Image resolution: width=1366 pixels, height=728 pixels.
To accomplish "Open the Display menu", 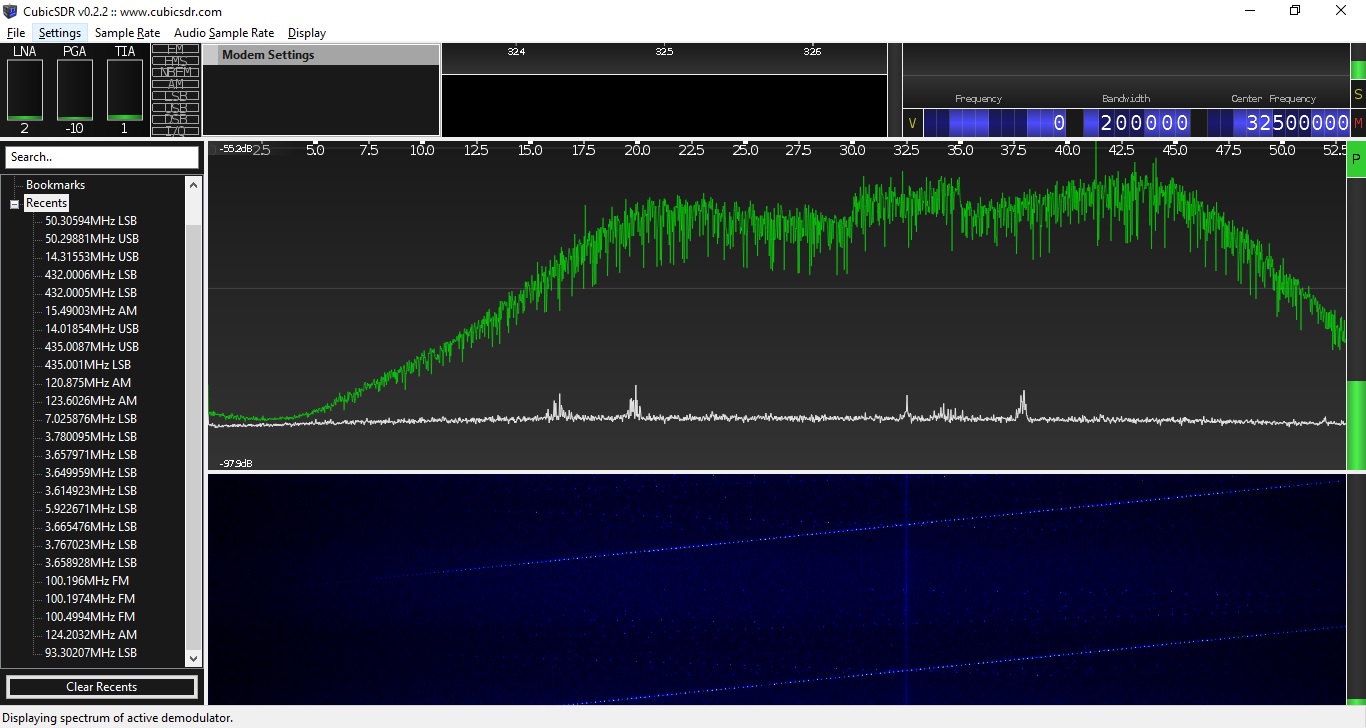I will click(307, 33).
